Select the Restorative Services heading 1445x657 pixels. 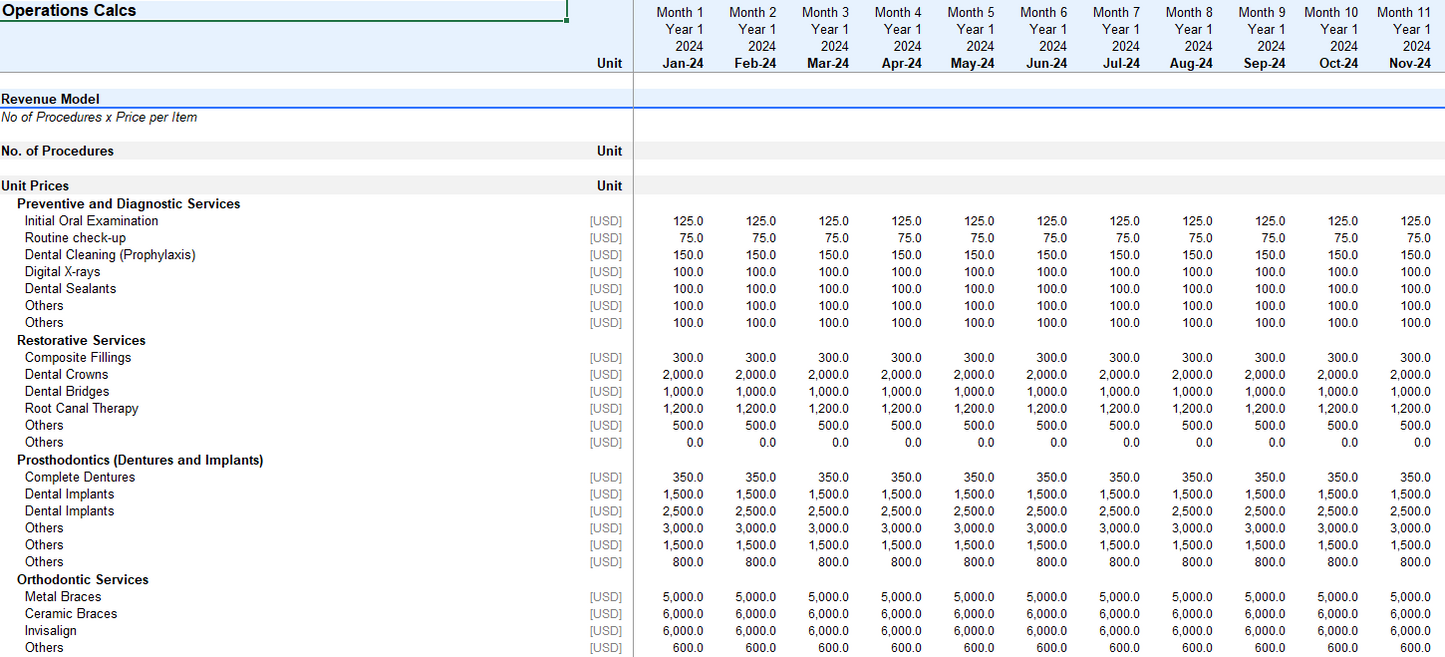pos(81,341)
